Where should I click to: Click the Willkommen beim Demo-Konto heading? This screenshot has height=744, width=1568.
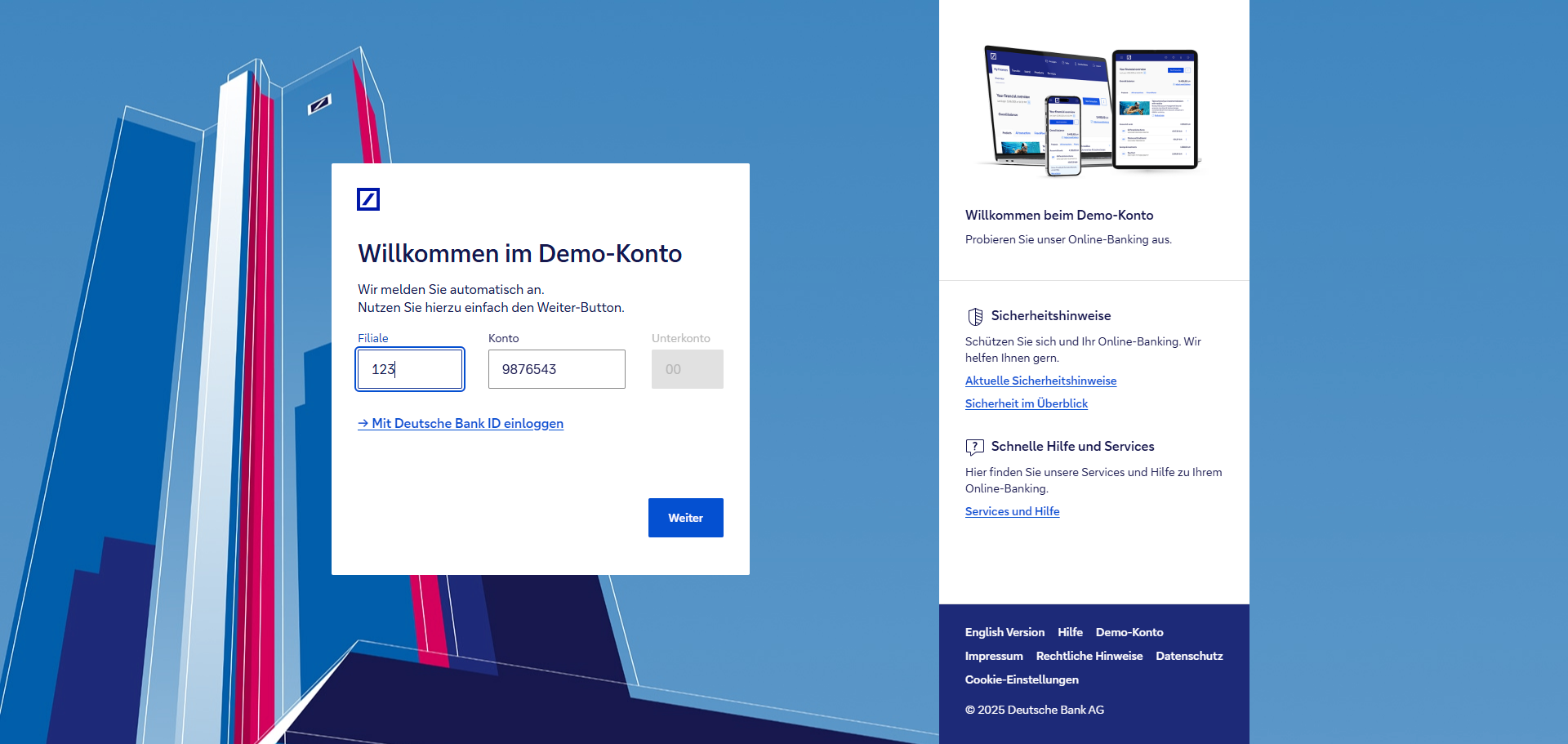[x=1059, y=216]
